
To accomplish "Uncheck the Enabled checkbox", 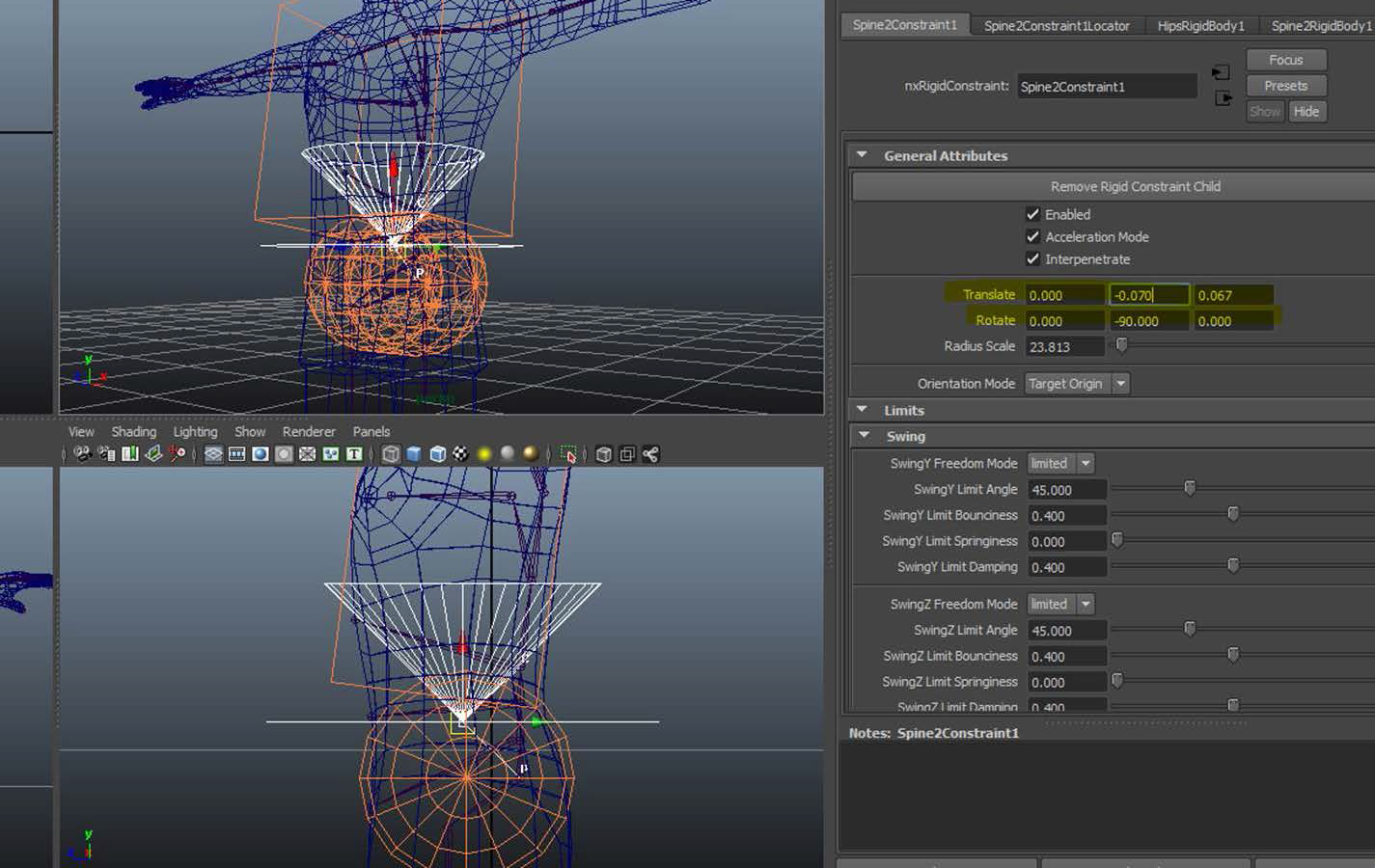I will [1032, 214].
